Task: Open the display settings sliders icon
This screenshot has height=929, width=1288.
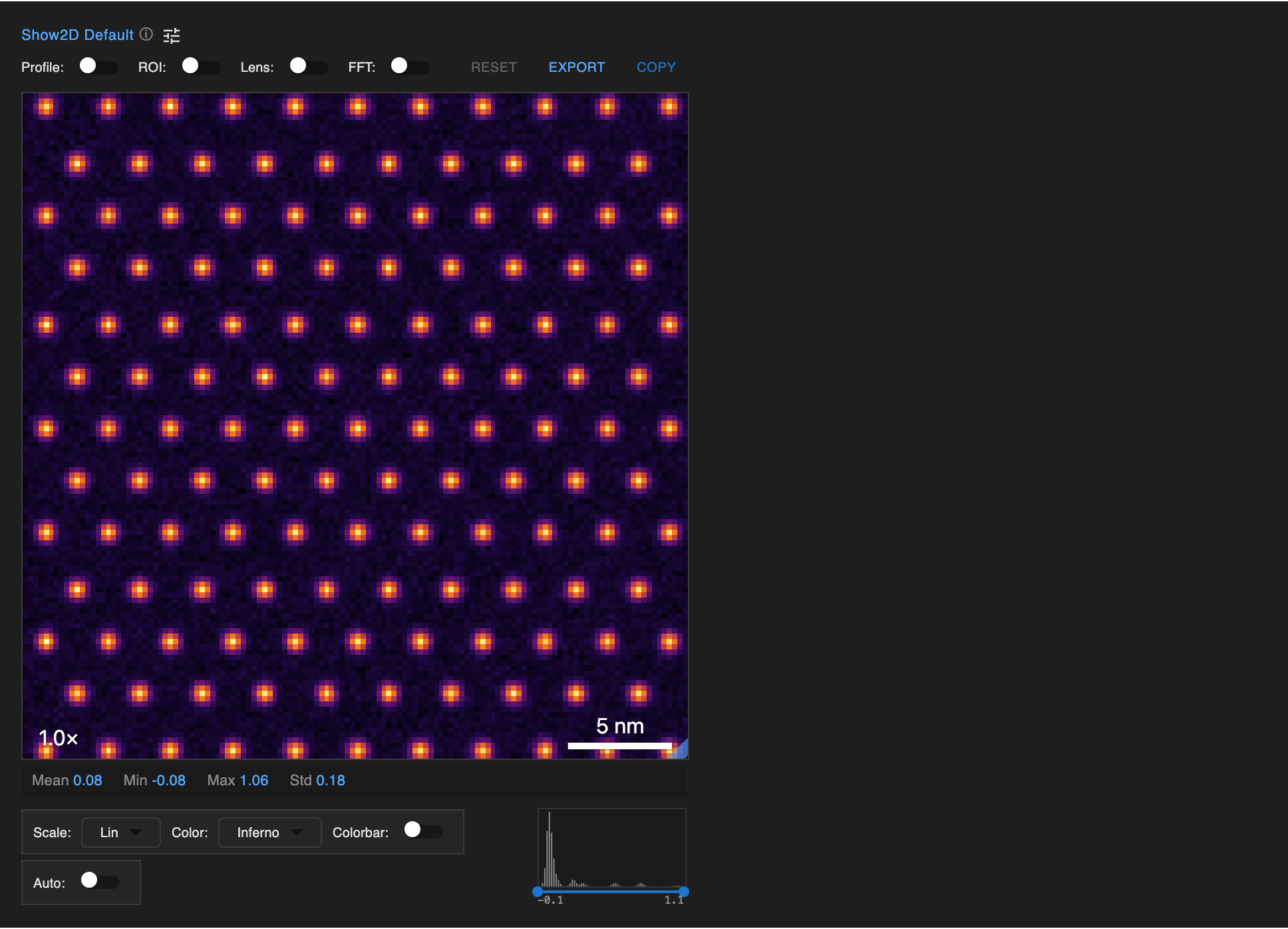Action: pyautogui.click(x=171, y=35)
